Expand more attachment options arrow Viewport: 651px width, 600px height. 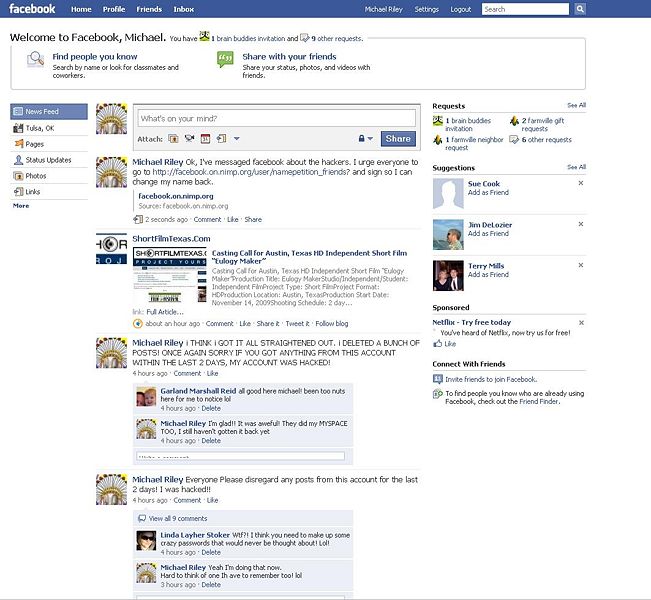coord(236,139)
